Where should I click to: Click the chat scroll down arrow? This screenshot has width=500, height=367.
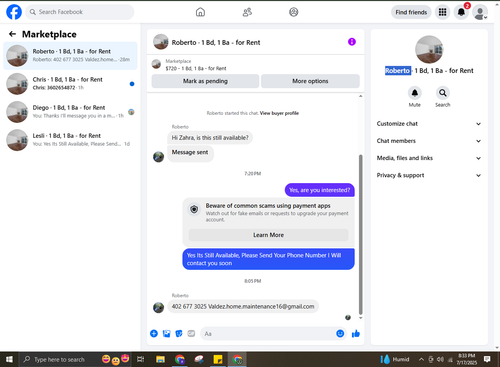(x=360, y=318)
